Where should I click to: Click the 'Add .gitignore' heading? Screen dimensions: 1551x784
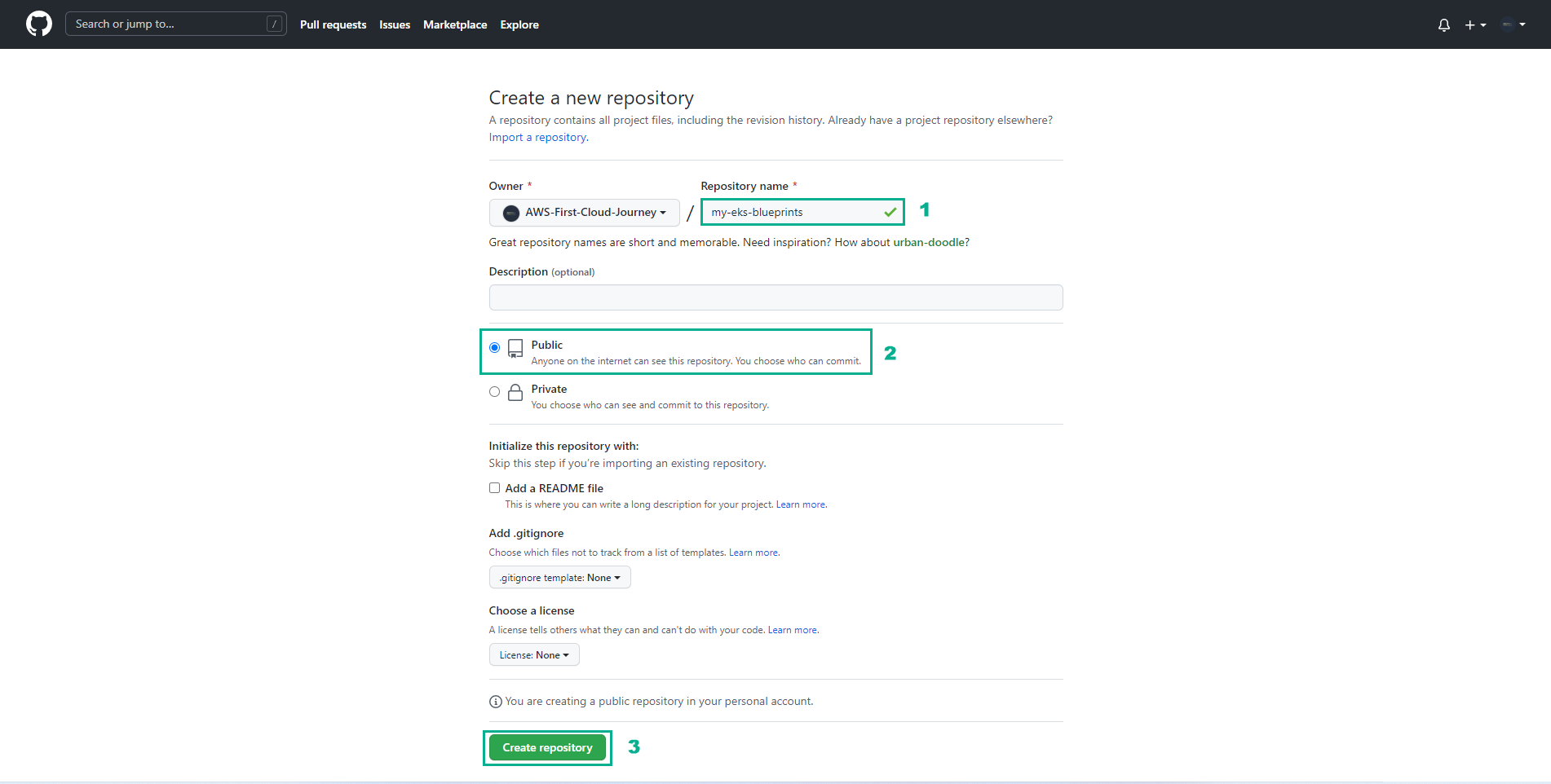[526, 533]
